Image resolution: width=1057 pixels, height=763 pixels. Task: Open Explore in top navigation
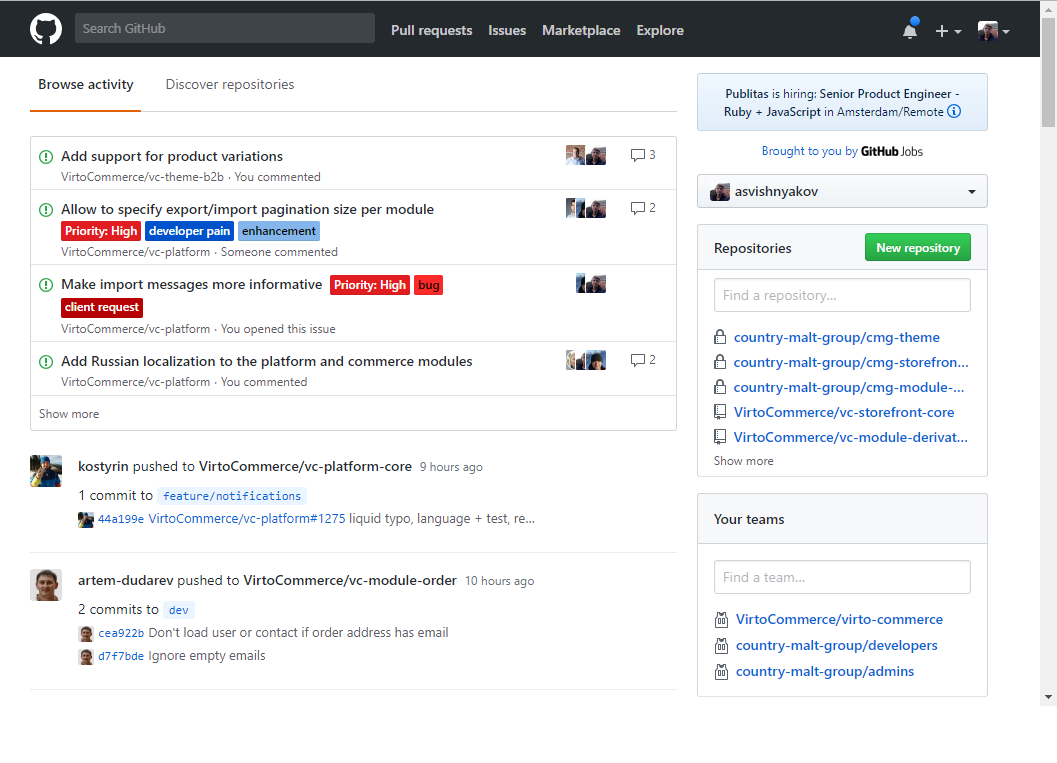click(x=660, y=30)
